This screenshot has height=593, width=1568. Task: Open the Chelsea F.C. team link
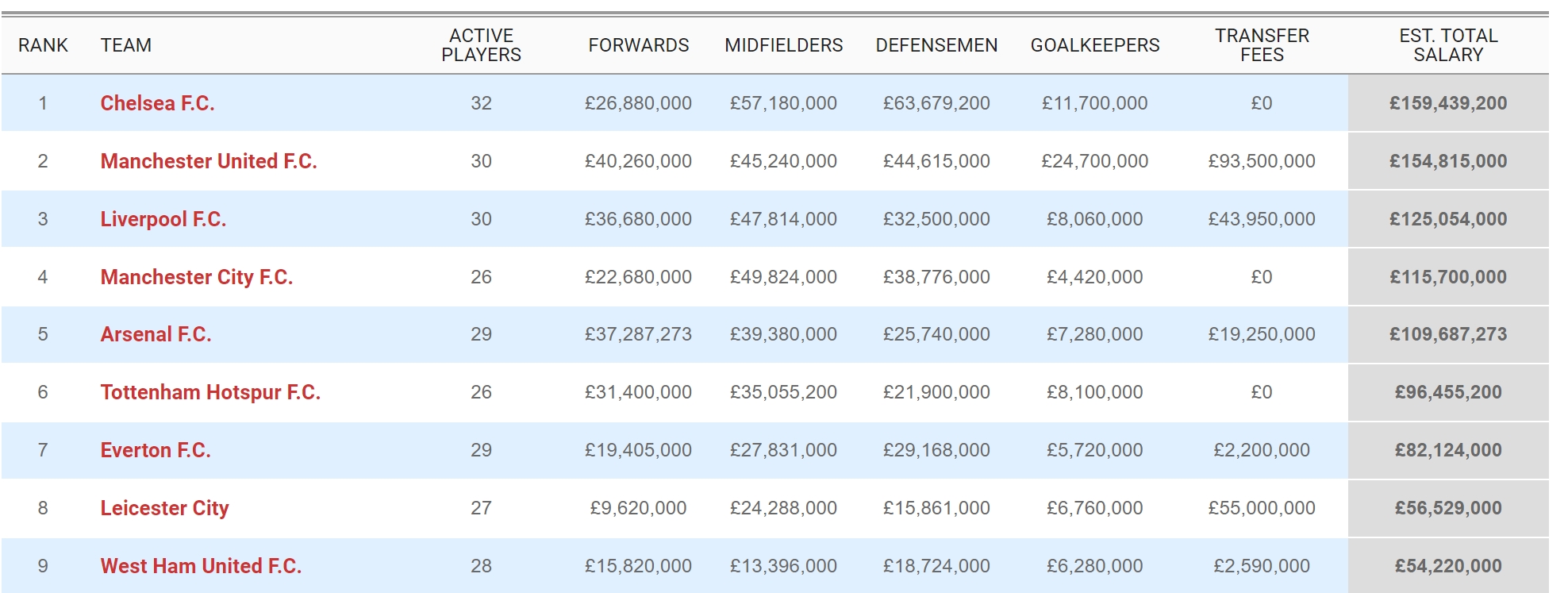click(x=157, y=103)
